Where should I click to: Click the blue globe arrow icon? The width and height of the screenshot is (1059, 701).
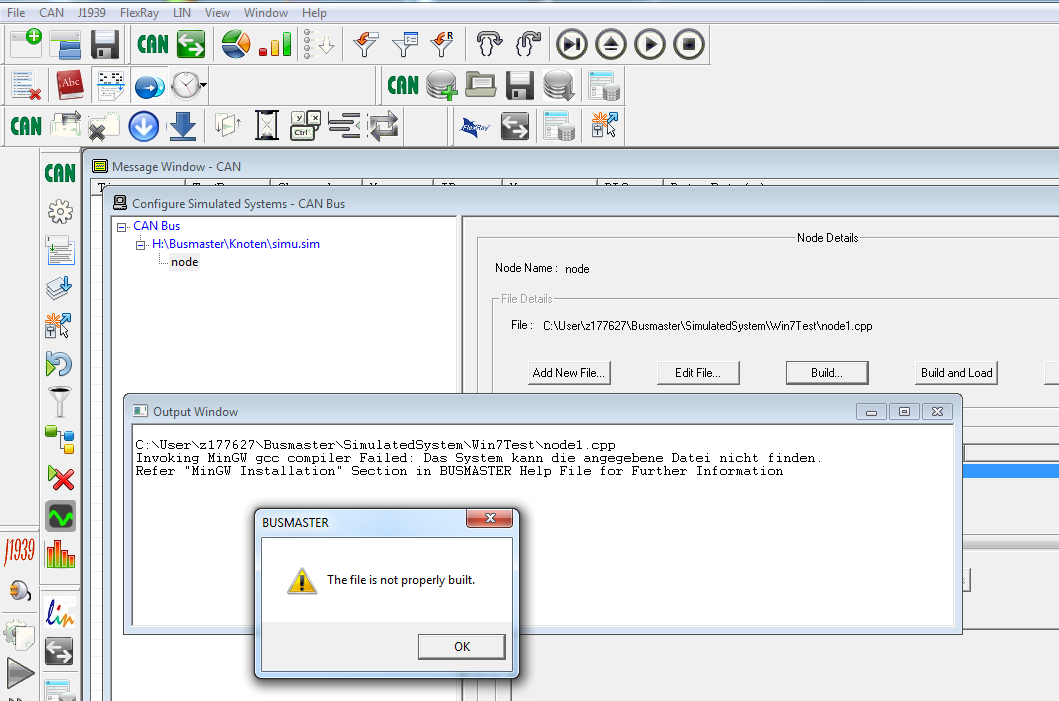[x=149, y=86]
